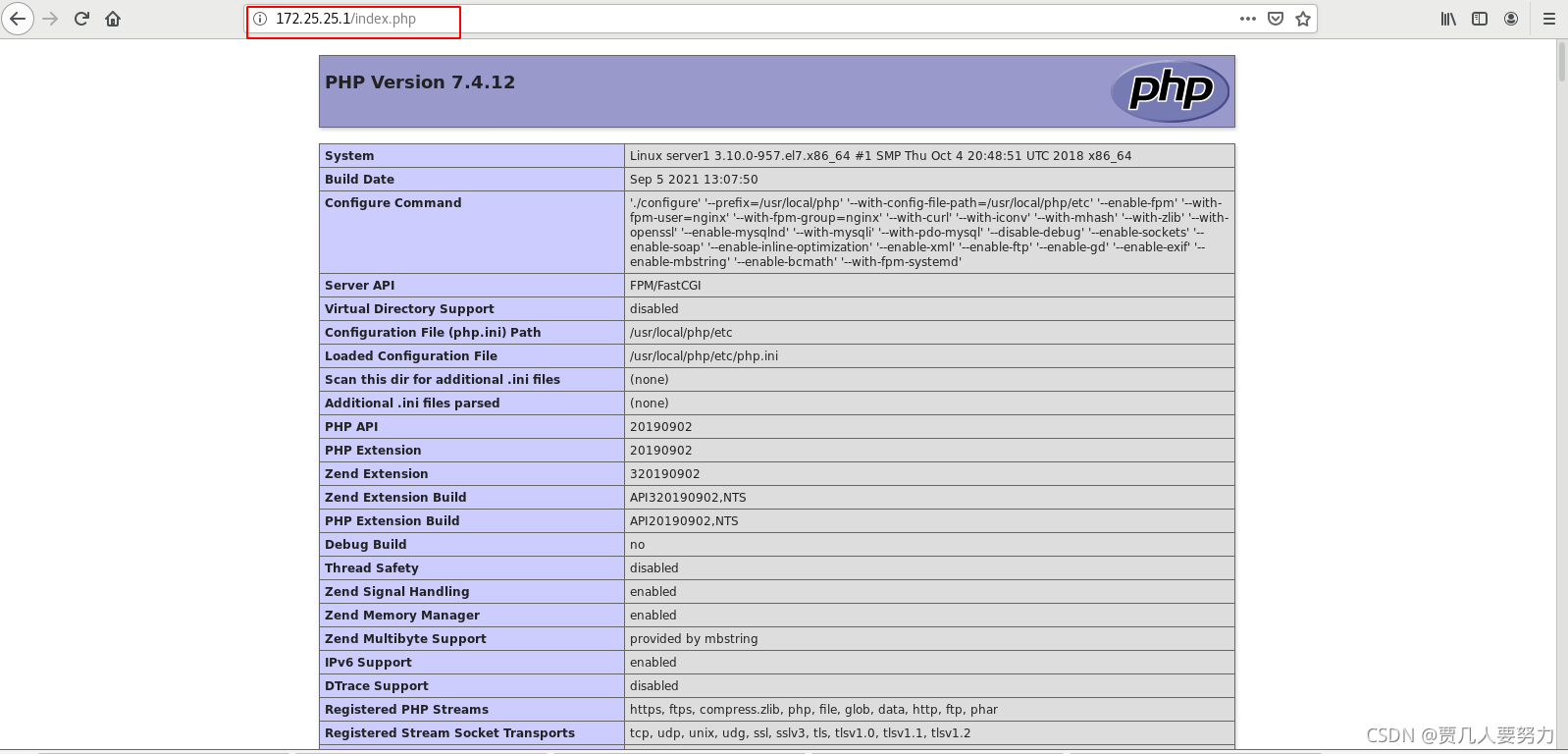The image size is (1568, 754).
Task: Select the 'Zend Memory Manager' label
Action: coord(402,616)
